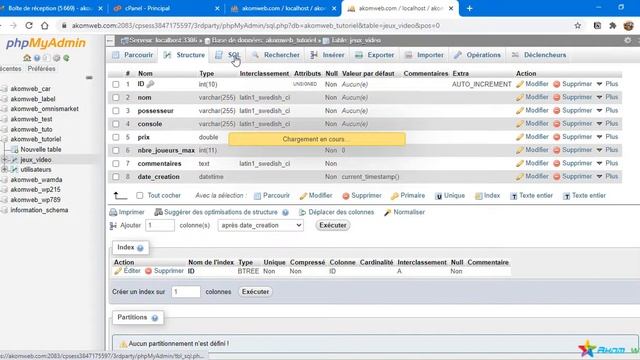Click Exécuter to add columns

tap(333, 225)
